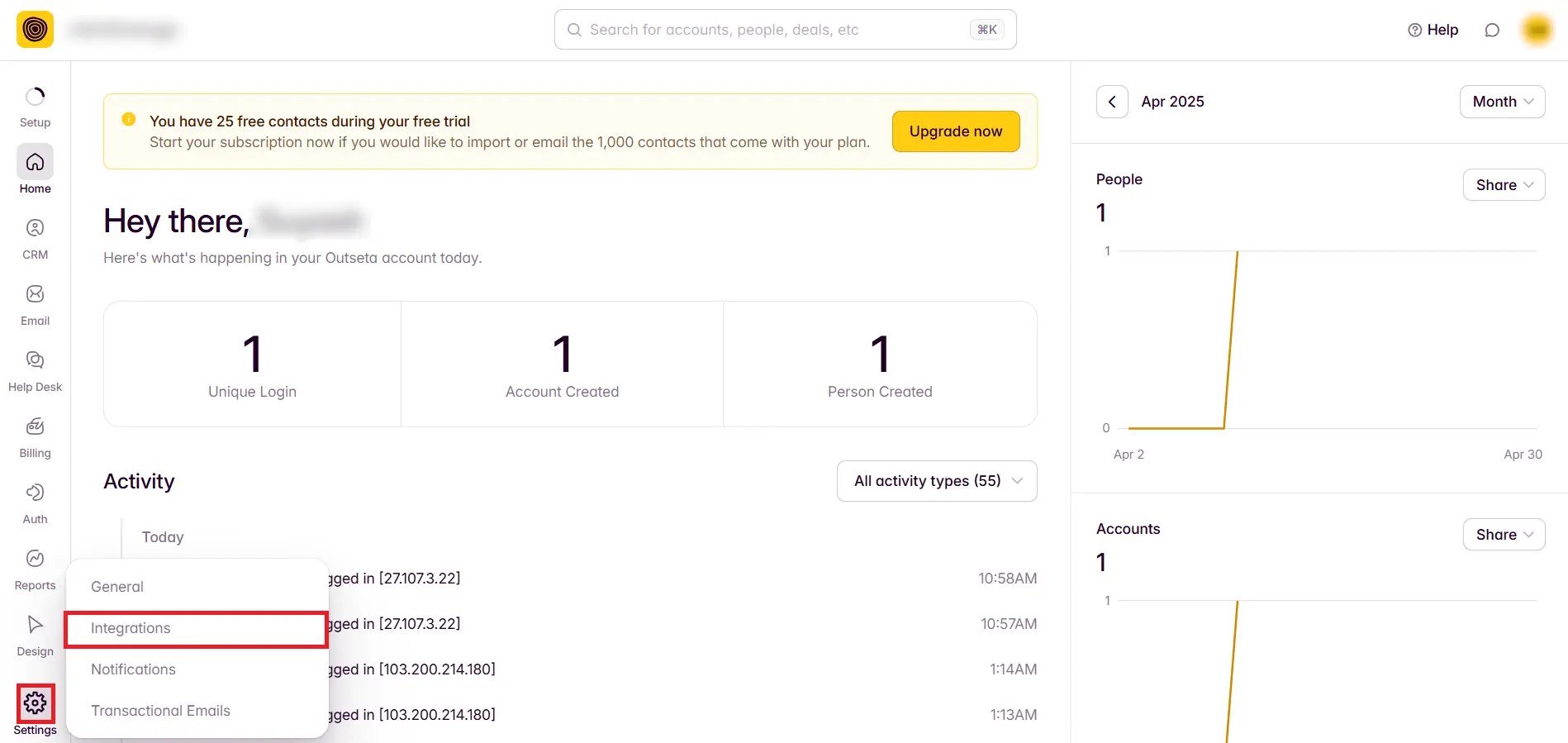Image resolution: width=1568 pixels, height=743 pixels.
Task: Expand the Month period dropdown
Action: point(1502,102)
